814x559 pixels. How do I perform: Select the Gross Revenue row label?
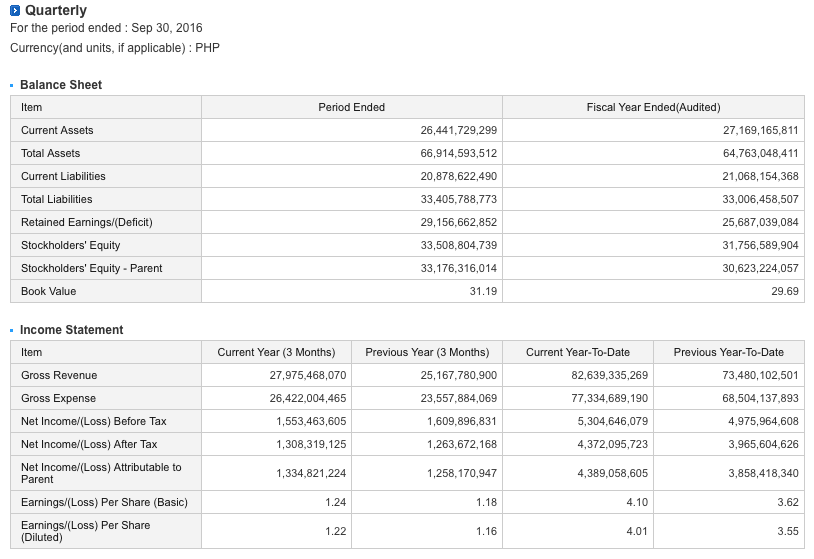(x=59, y=375)
